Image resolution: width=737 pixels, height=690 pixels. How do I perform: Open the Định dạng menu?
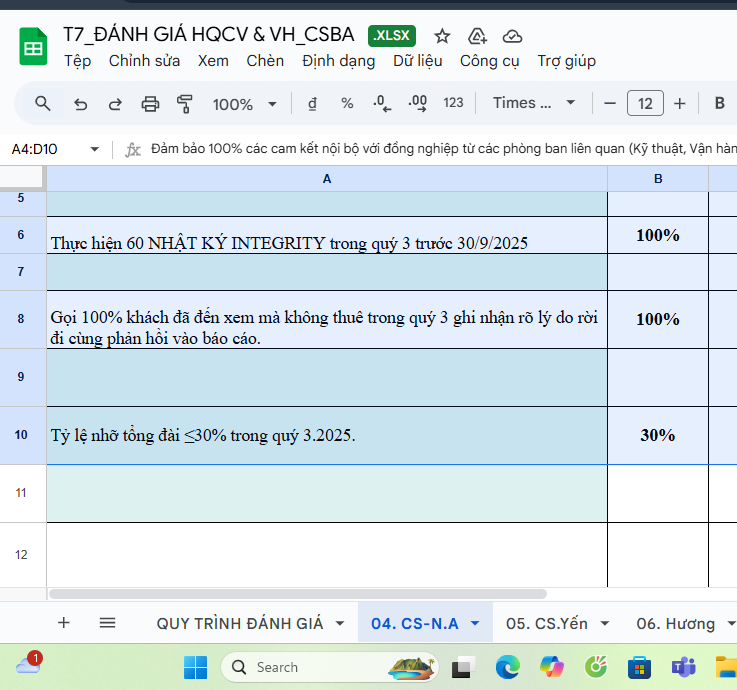point(338,61)
